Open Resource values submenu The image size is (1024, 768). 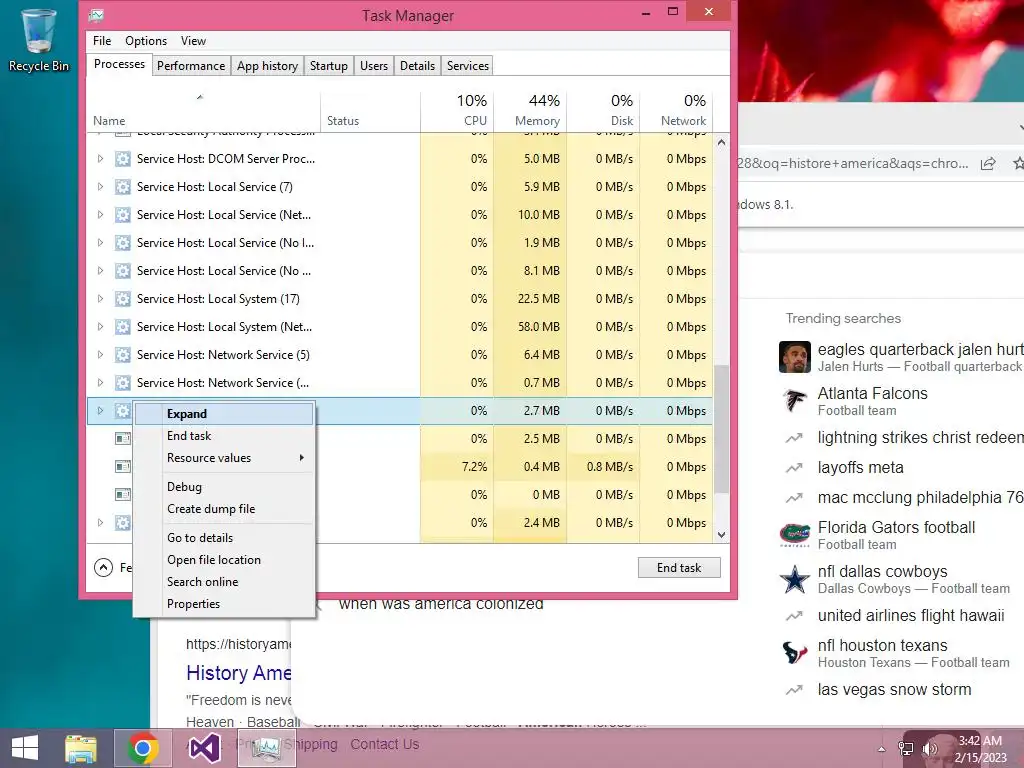click(x=224, y=458)
